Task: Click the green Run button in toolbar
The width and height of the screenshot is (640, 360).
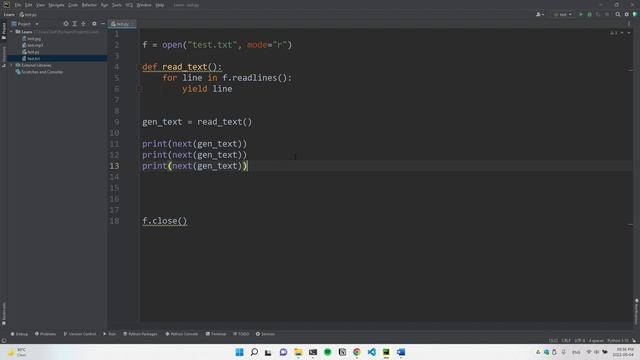Action: coord(581,14)
